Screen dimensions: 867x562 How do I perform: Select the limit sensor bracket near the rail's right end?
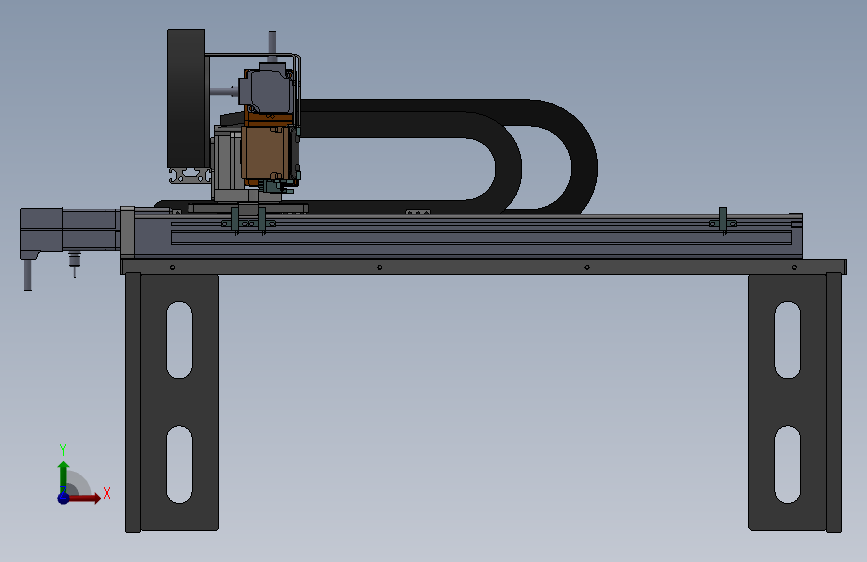pyautogui.click(x=723, y=221)
